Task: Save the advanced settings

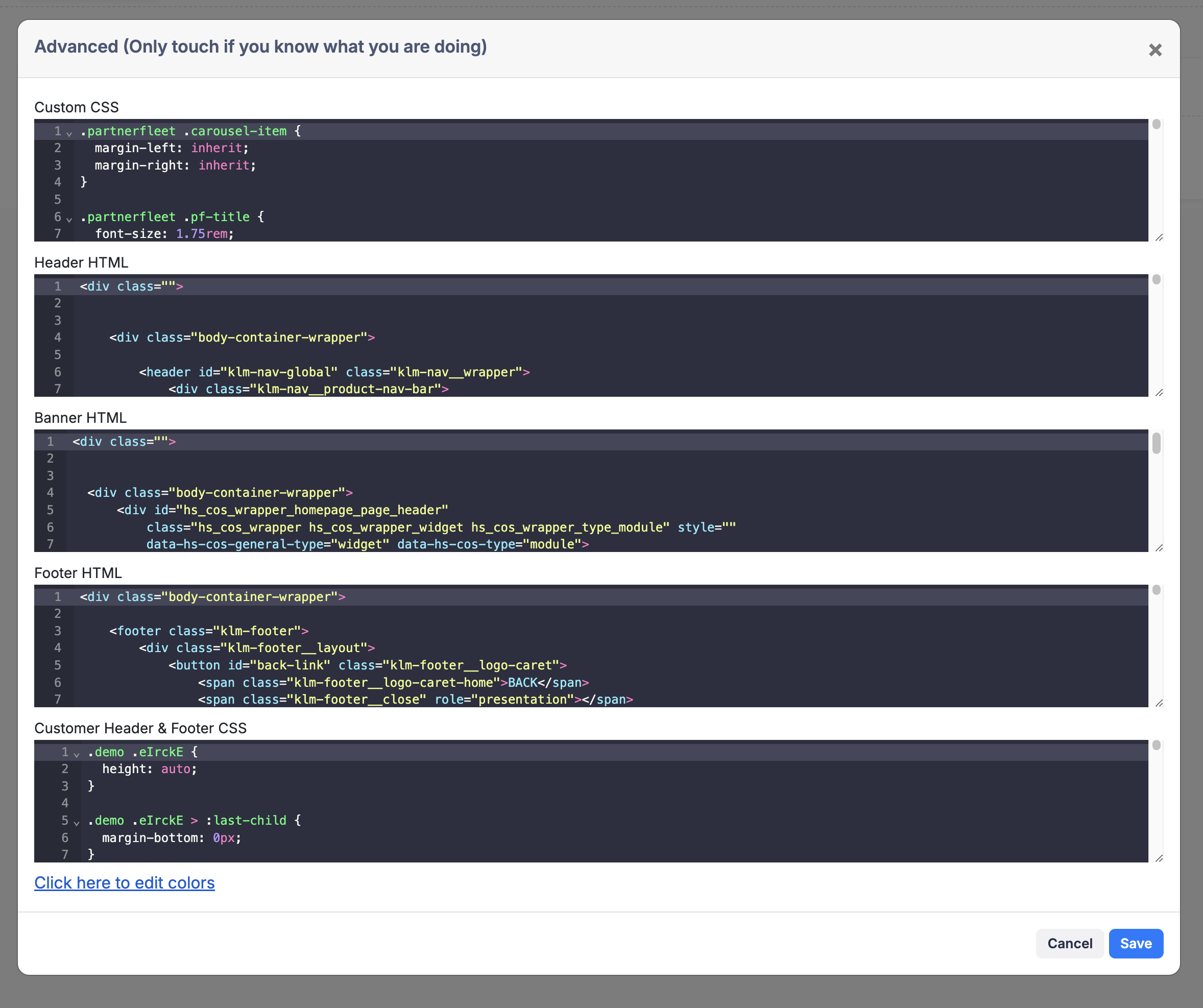Action: (1136, 943)
